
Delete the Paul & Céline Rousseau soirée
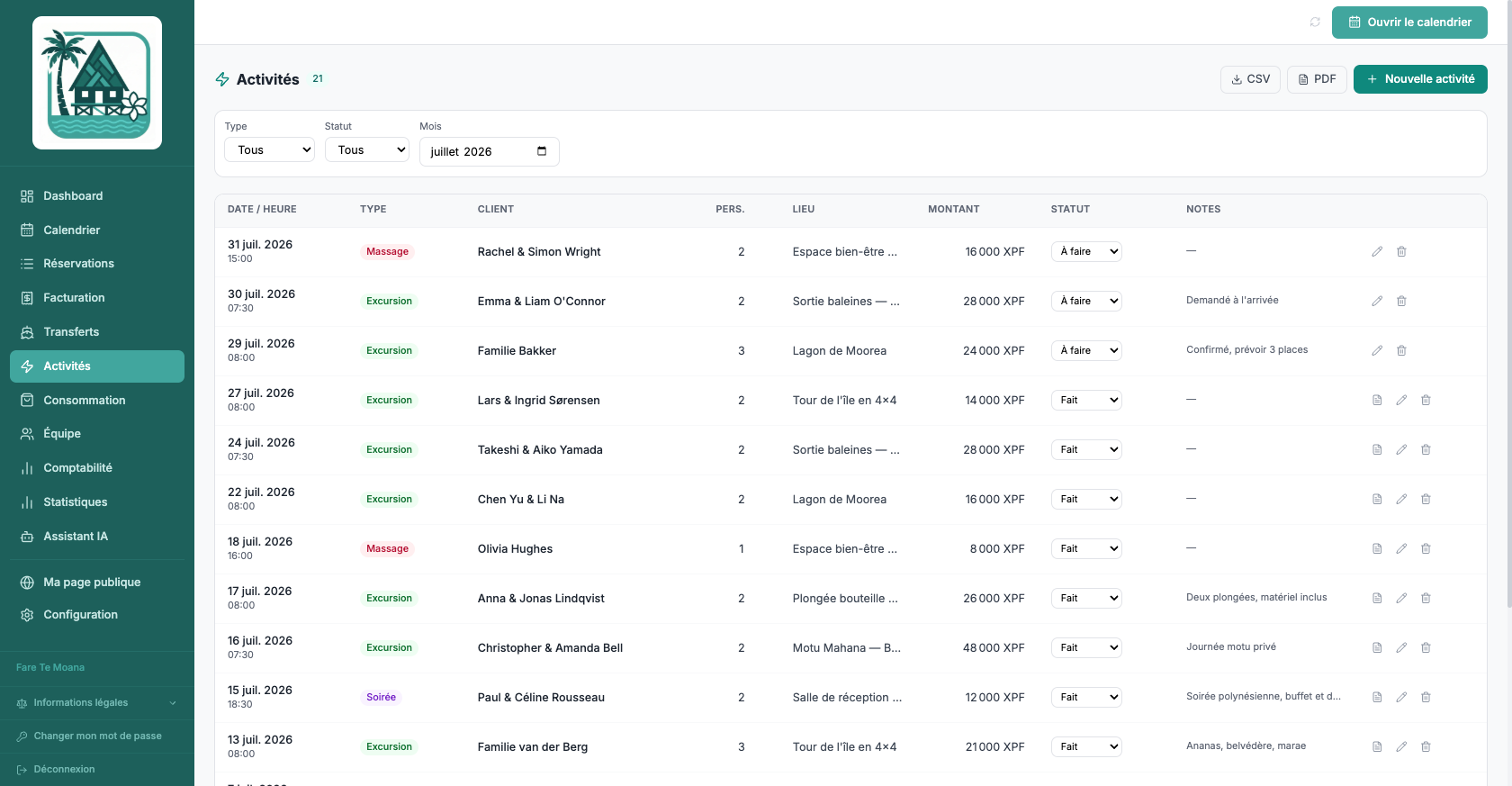tap(1426, 698)
